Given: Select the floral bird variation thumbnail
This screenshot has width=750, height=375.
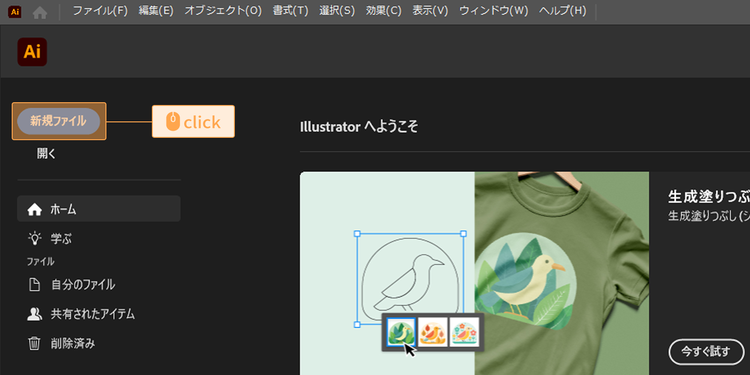Looking at the screenshot, I should click(x=464, y=331).
